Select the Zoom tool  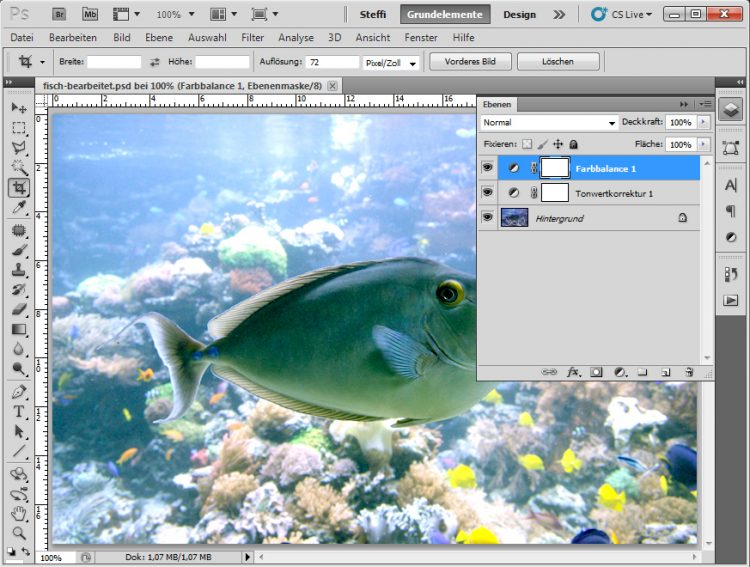click(x=19, y=533)
